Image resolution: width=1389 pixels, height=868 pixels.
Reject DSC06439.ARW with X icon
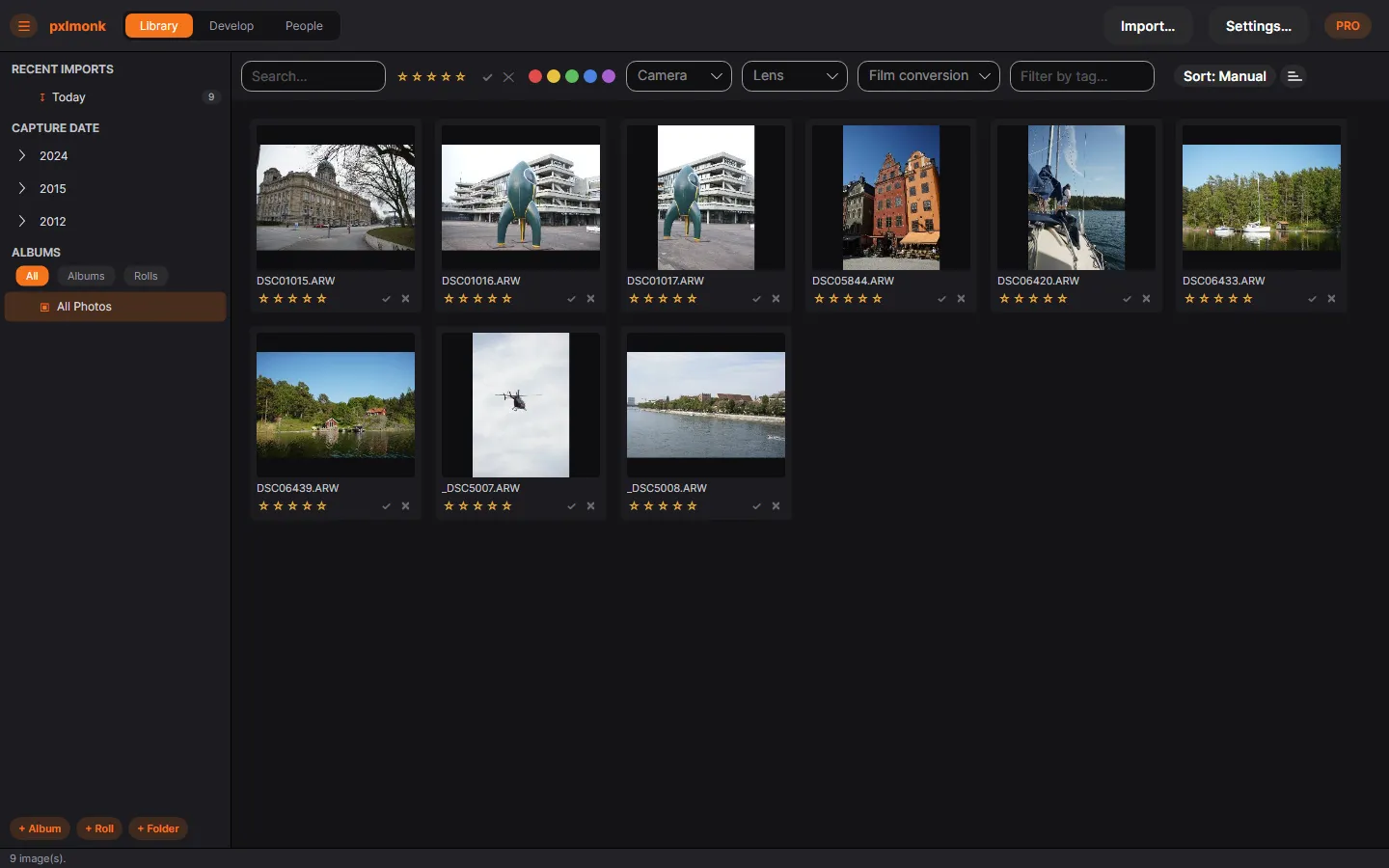[x=405, y=506]
